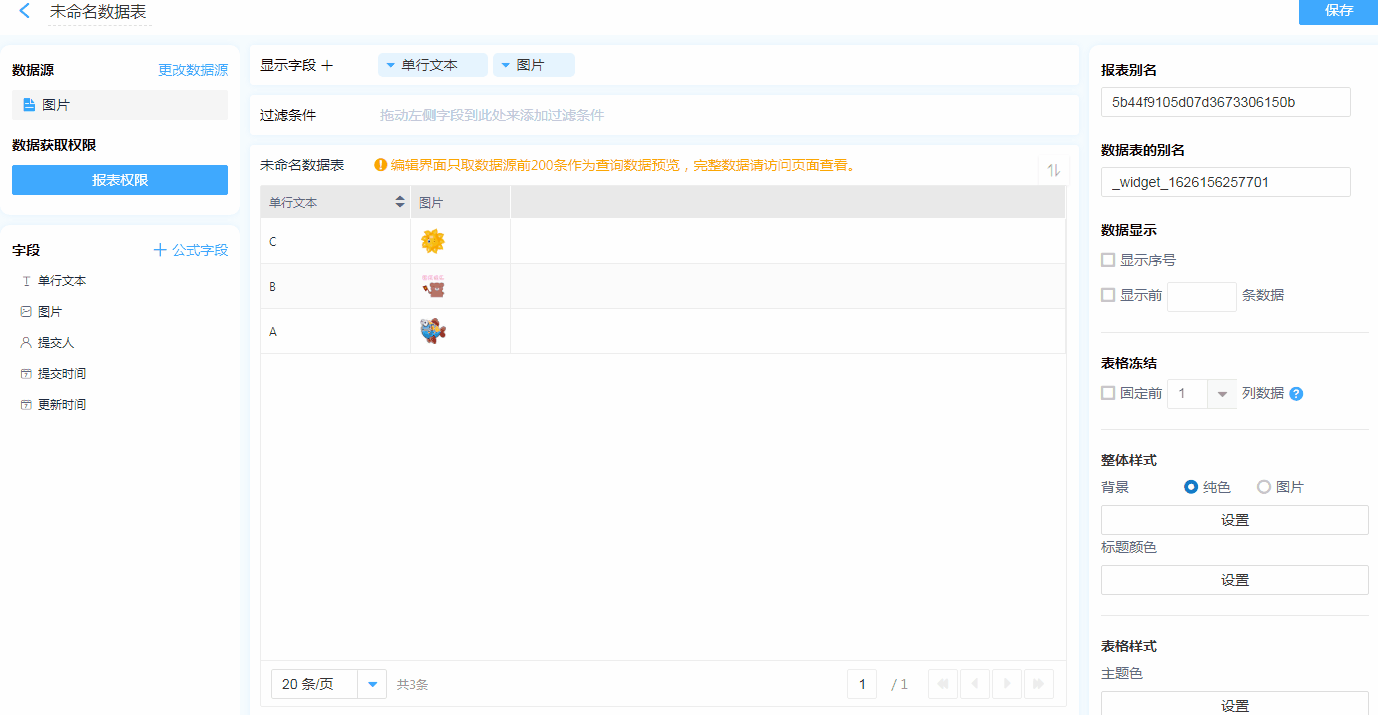Click the 报表别名 input field
Screen dimensions: 1378x715
[1225, 102]
